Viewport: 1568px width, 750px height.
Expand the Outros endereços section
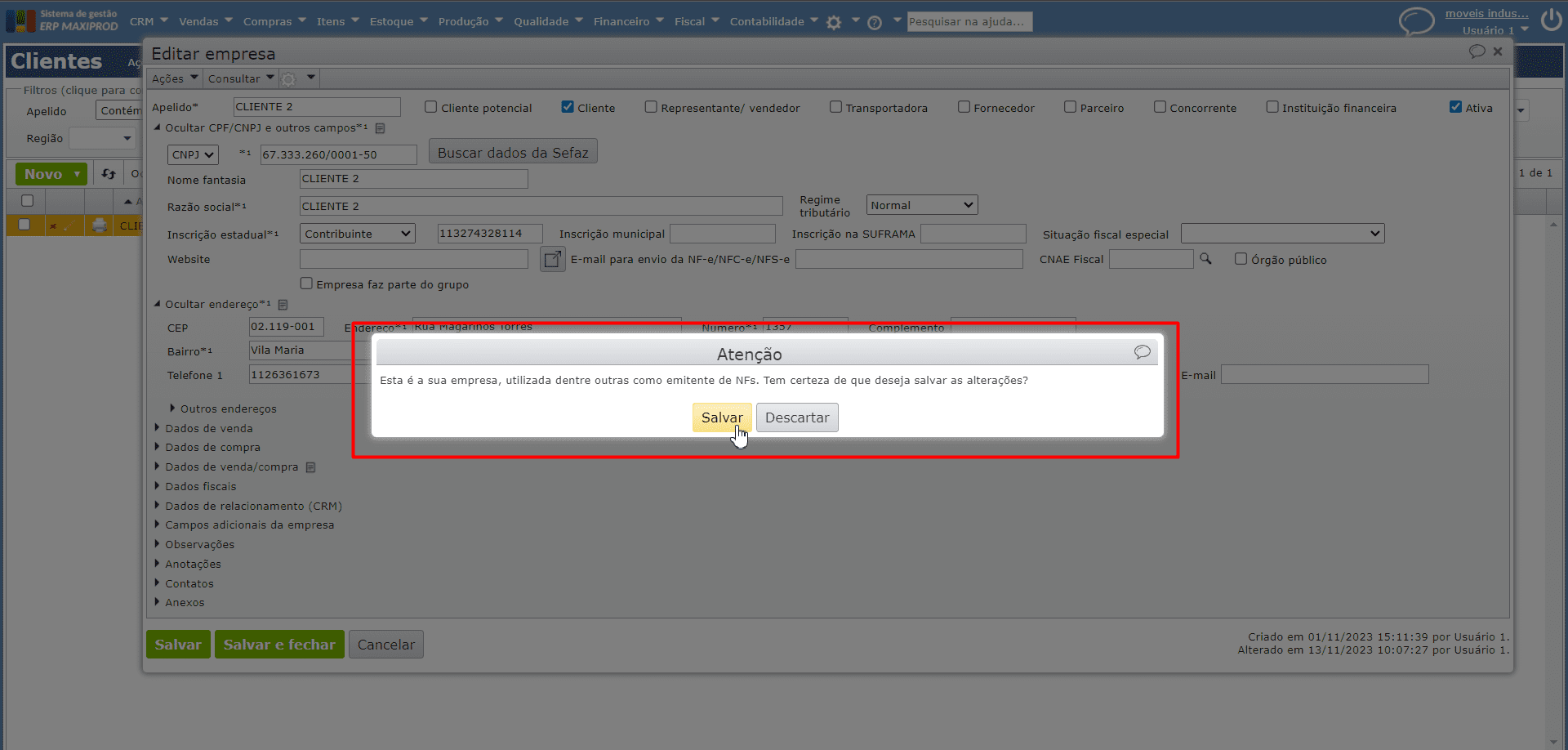coord(223,408)
